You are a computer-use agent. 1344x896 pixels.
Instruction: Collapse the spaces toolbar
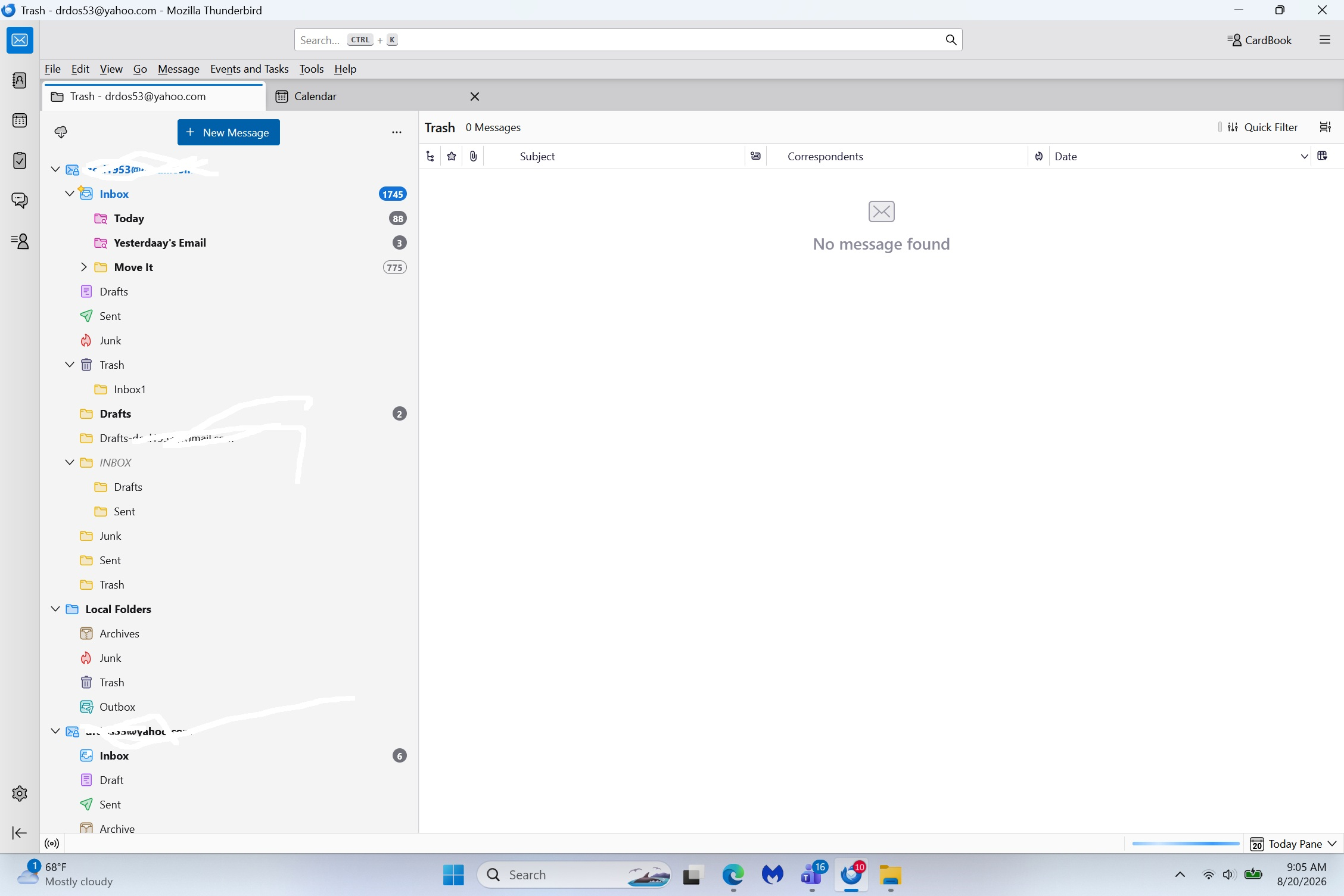click(20, 833)
